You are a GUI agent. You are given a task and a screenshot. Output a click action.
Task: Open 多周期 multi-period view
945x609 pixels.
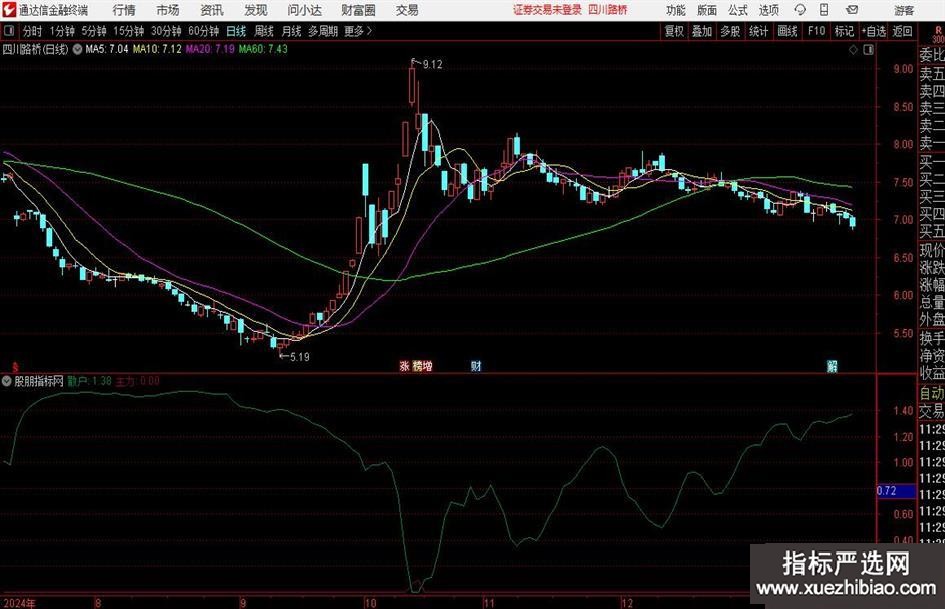tap(323, 31)
